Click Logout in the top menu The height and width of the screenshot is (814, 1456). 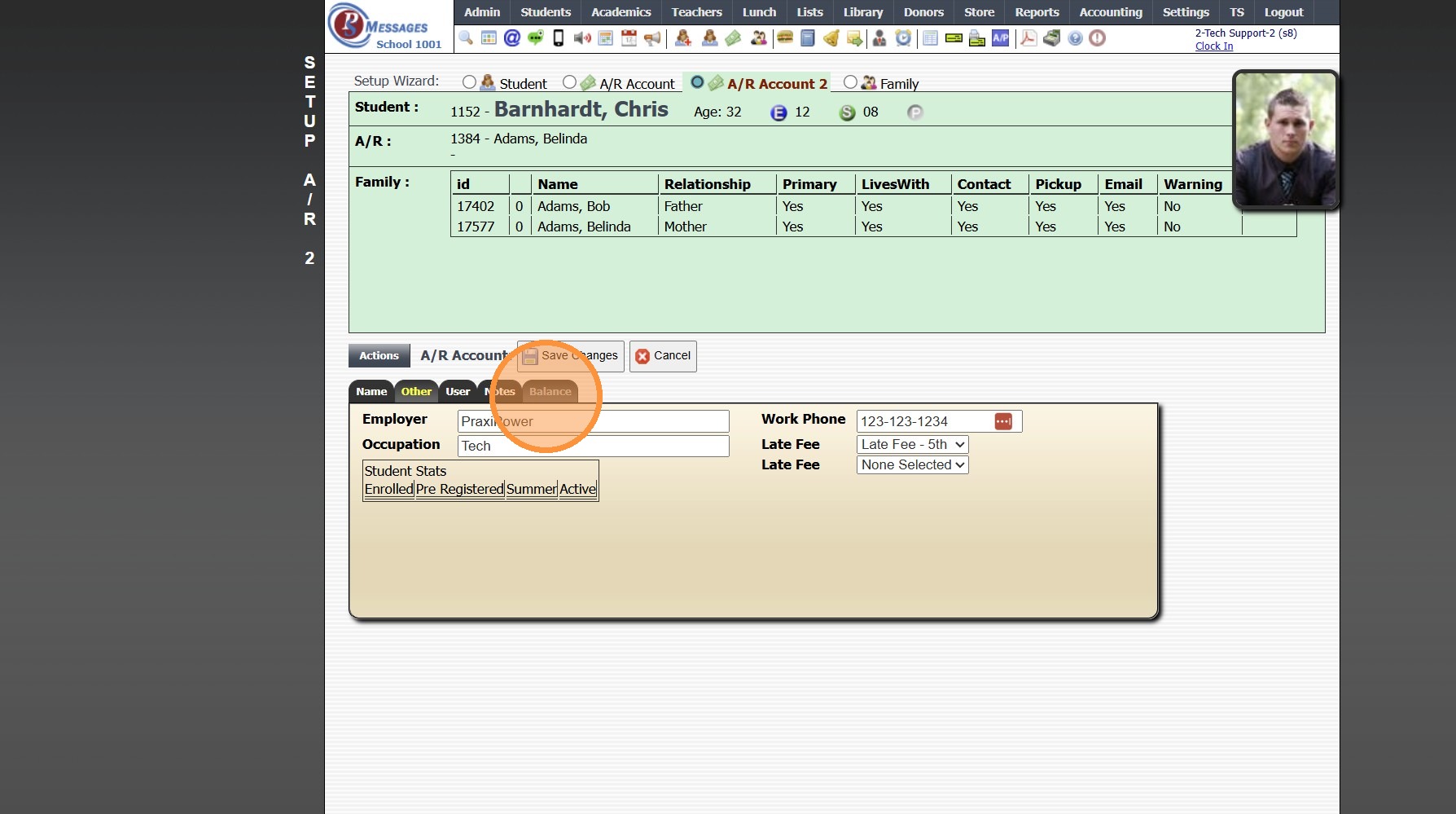point(1283,12)
